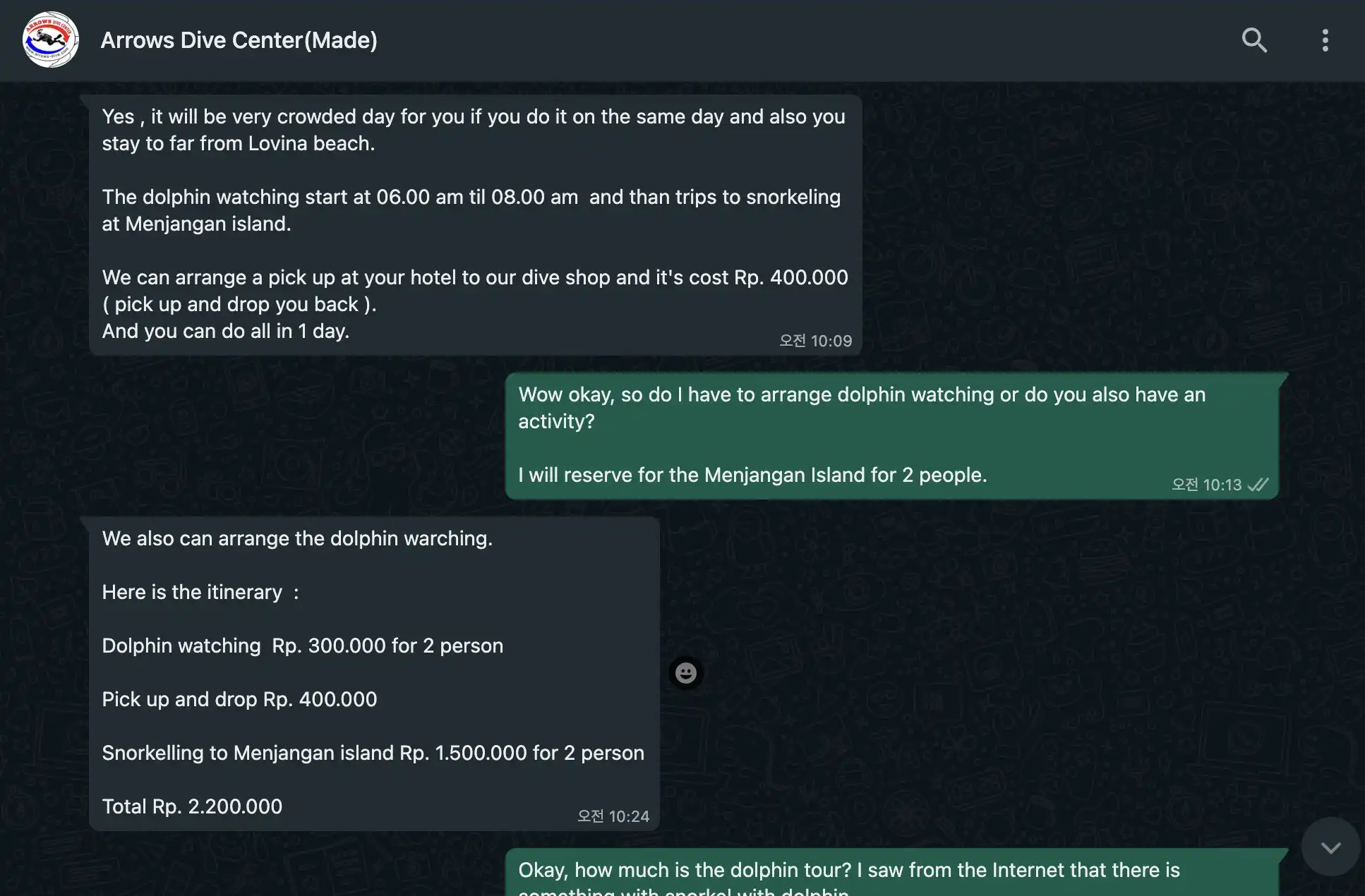The height and width of the screenshot is (896, 1365).
Task: Open contact info via Arrows Dive Center(Made) title
Action: tap(239, 40)
